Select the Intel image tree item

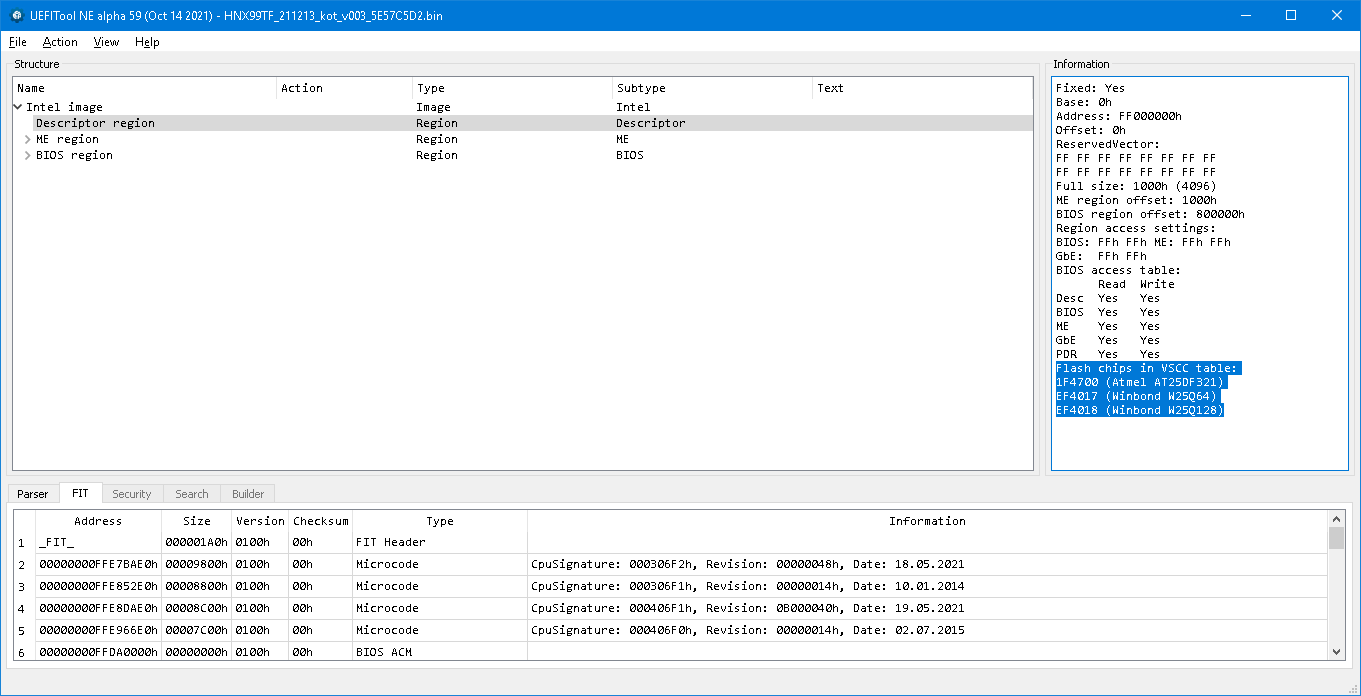pyautogui.click(x=64, y=107)
